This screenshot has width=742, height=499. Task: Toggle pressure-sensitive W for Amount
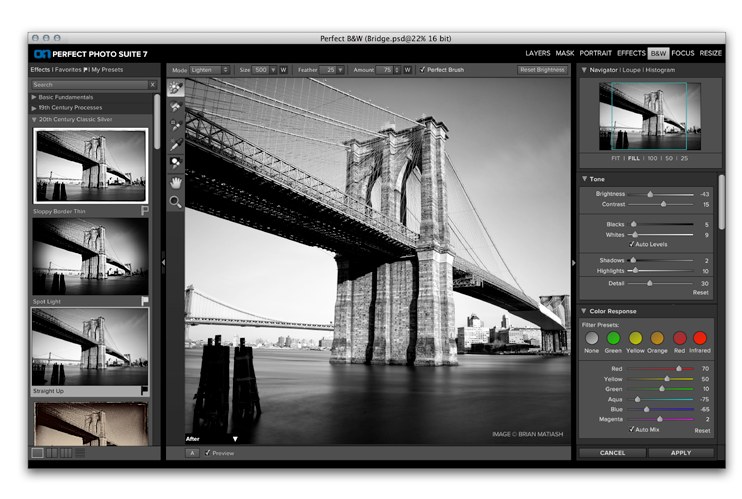point(407,70)
